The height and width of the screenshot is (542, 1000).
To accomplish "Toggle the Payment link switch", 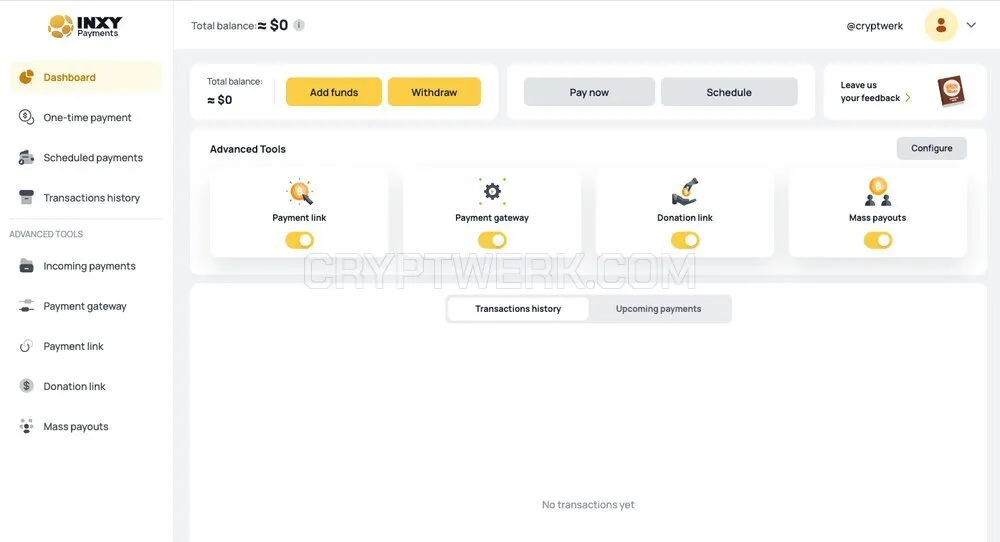I will coord(299,240).
